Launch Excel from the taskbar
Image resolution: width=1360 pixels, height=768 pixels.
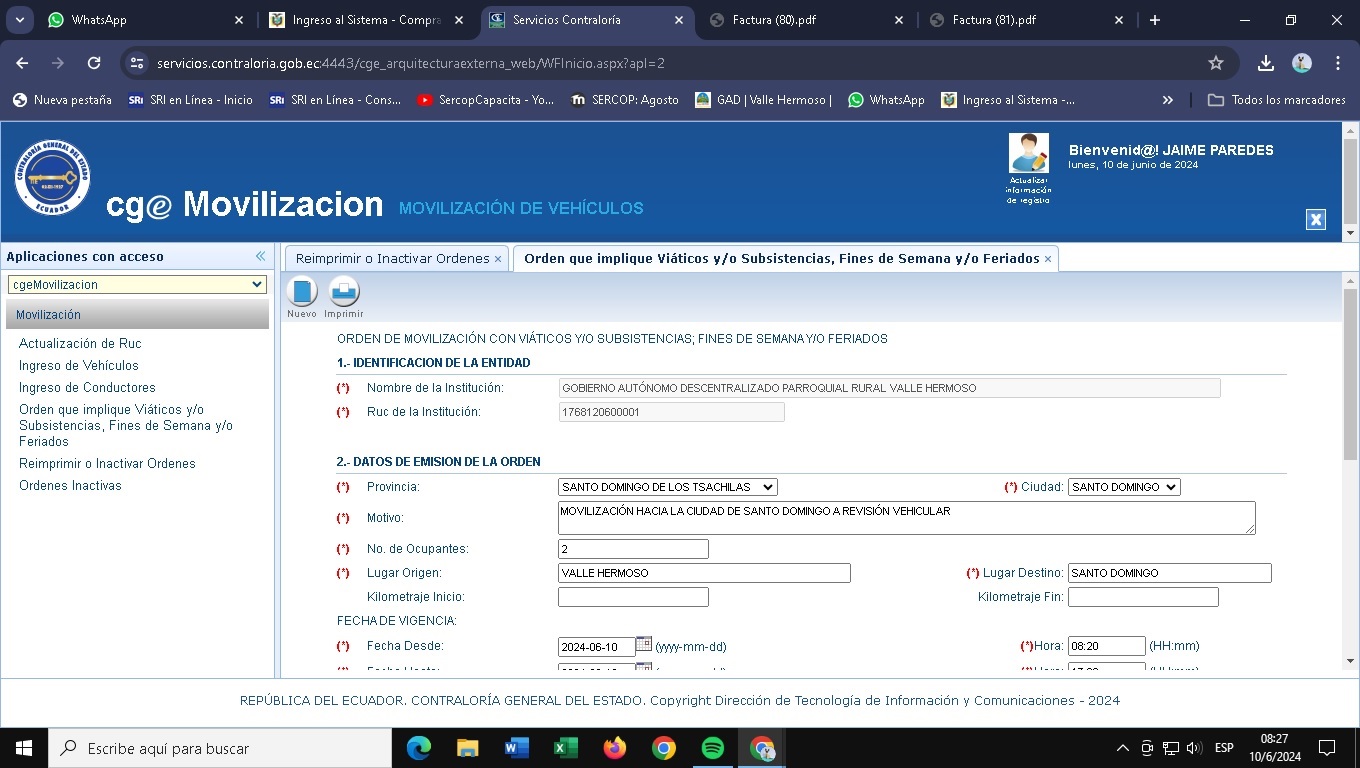point(566,748)
